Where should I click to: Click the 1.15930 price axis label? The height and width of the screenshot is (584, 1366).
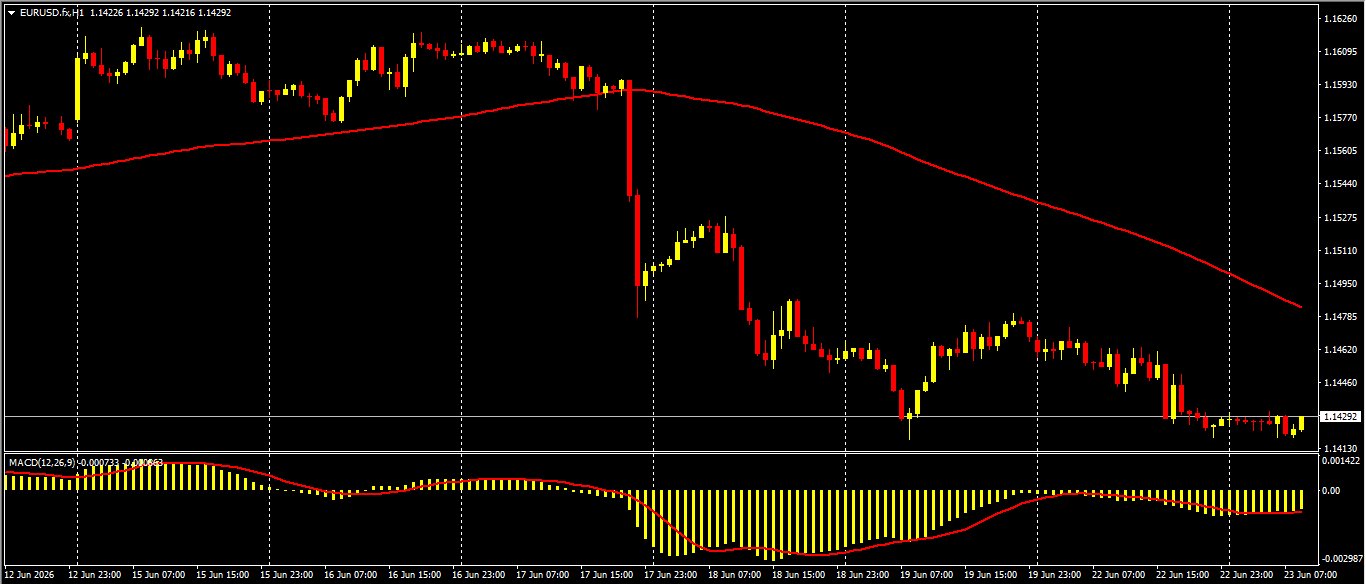[x=1339, y=85]
